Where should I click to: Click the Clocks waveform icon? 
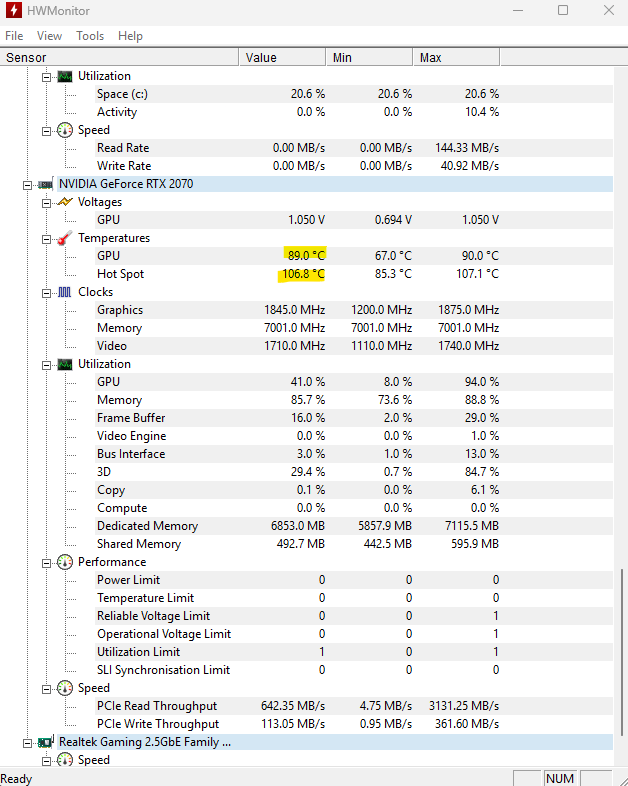65,292
